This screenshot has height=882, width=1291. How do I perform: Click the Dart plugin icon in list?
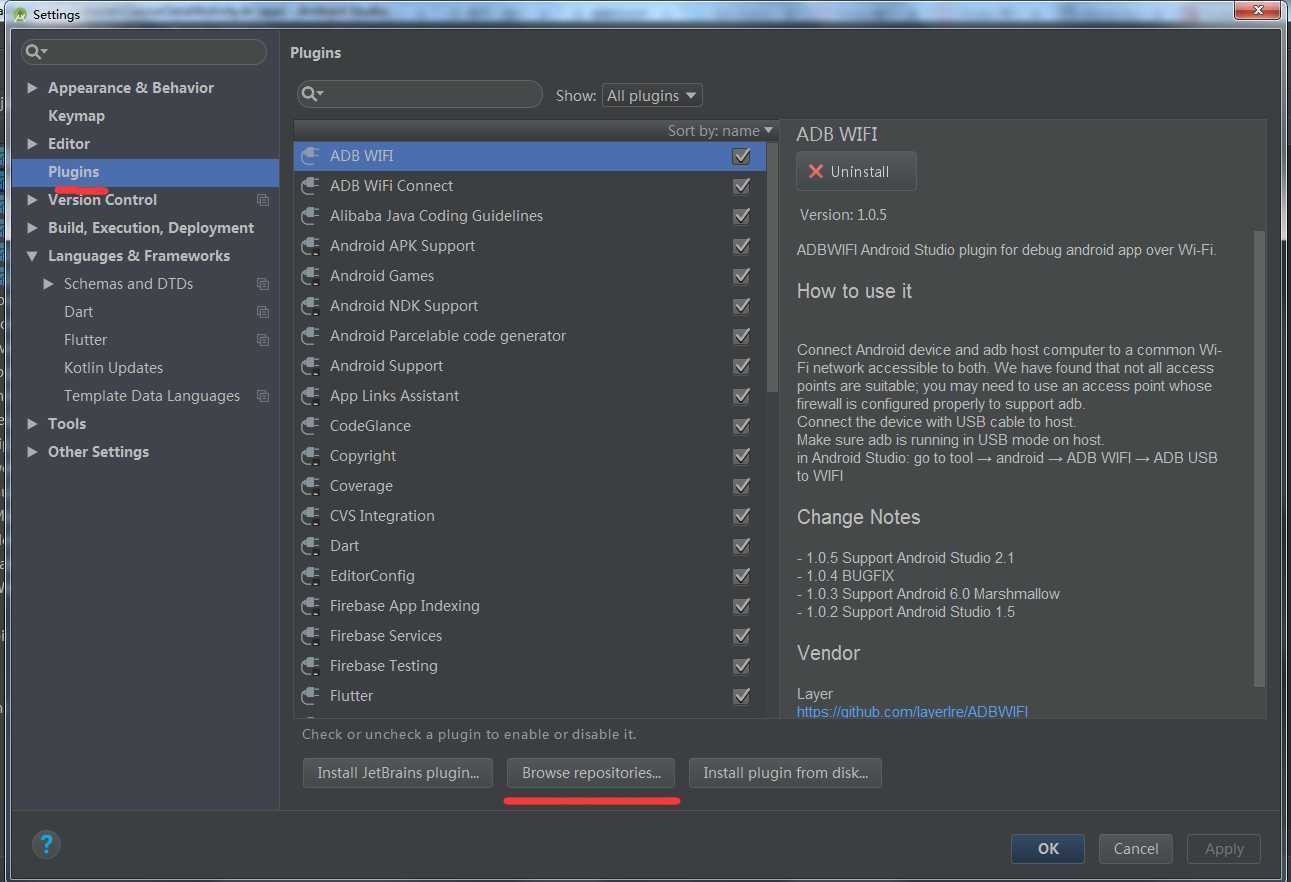(311, 546)
